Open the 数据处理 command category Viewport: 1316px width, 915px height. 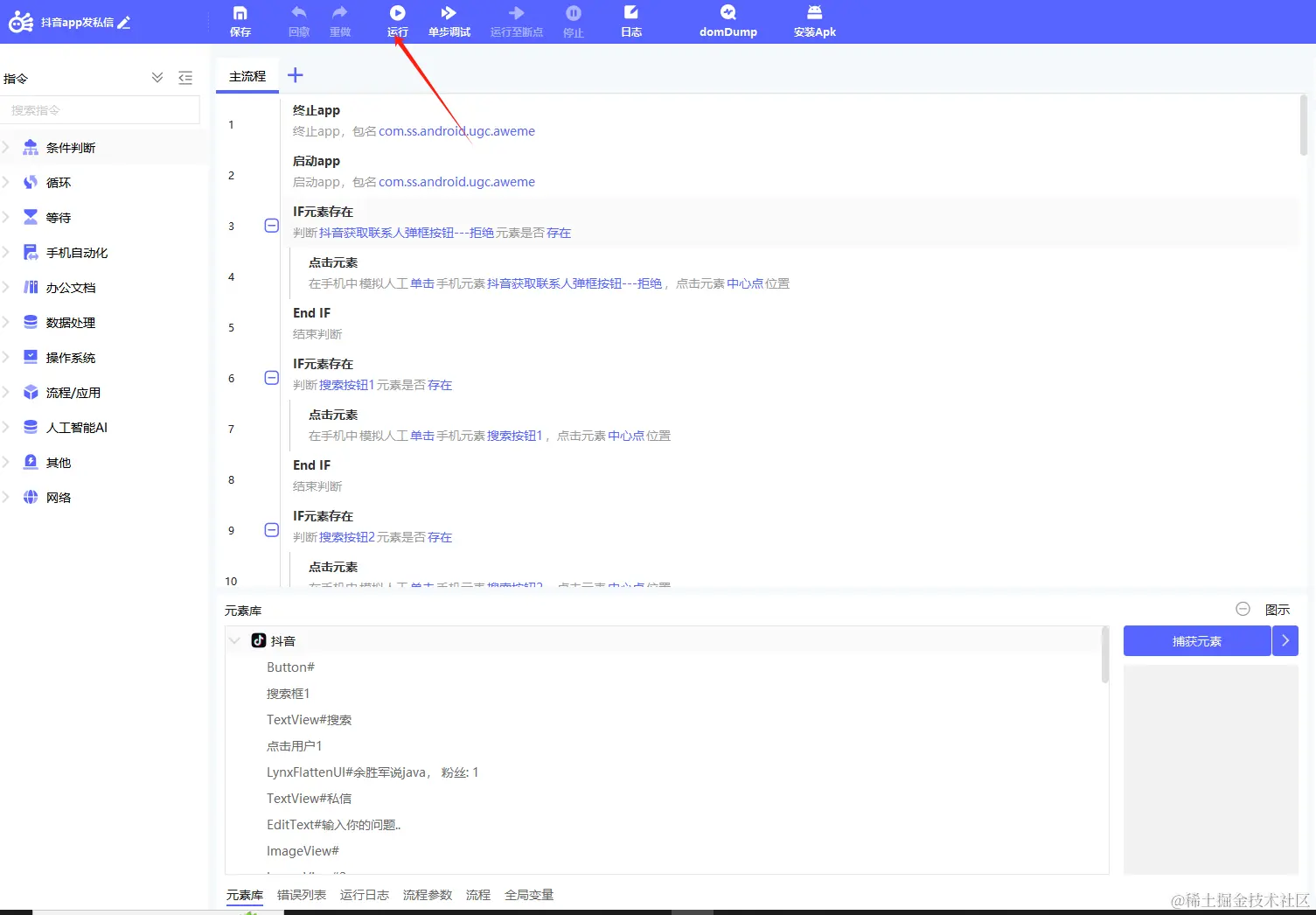(105, 323)
